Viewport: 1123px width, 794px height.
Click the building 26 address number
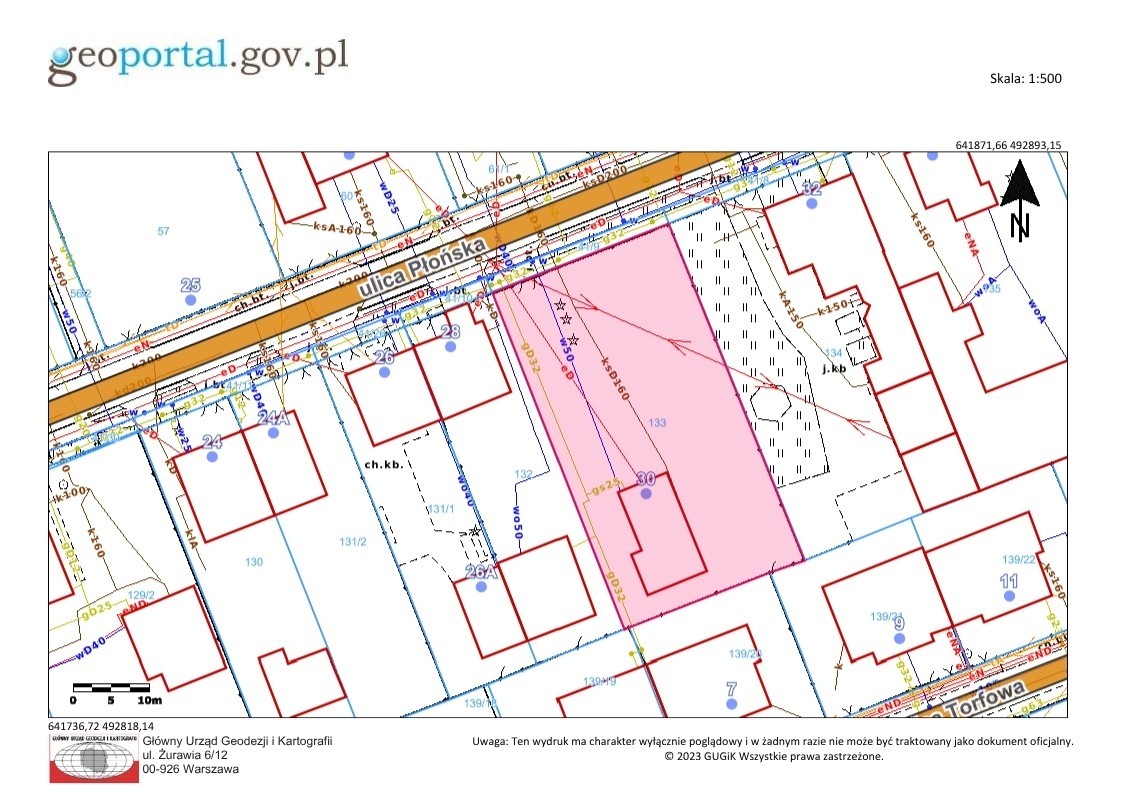(385, 357)
